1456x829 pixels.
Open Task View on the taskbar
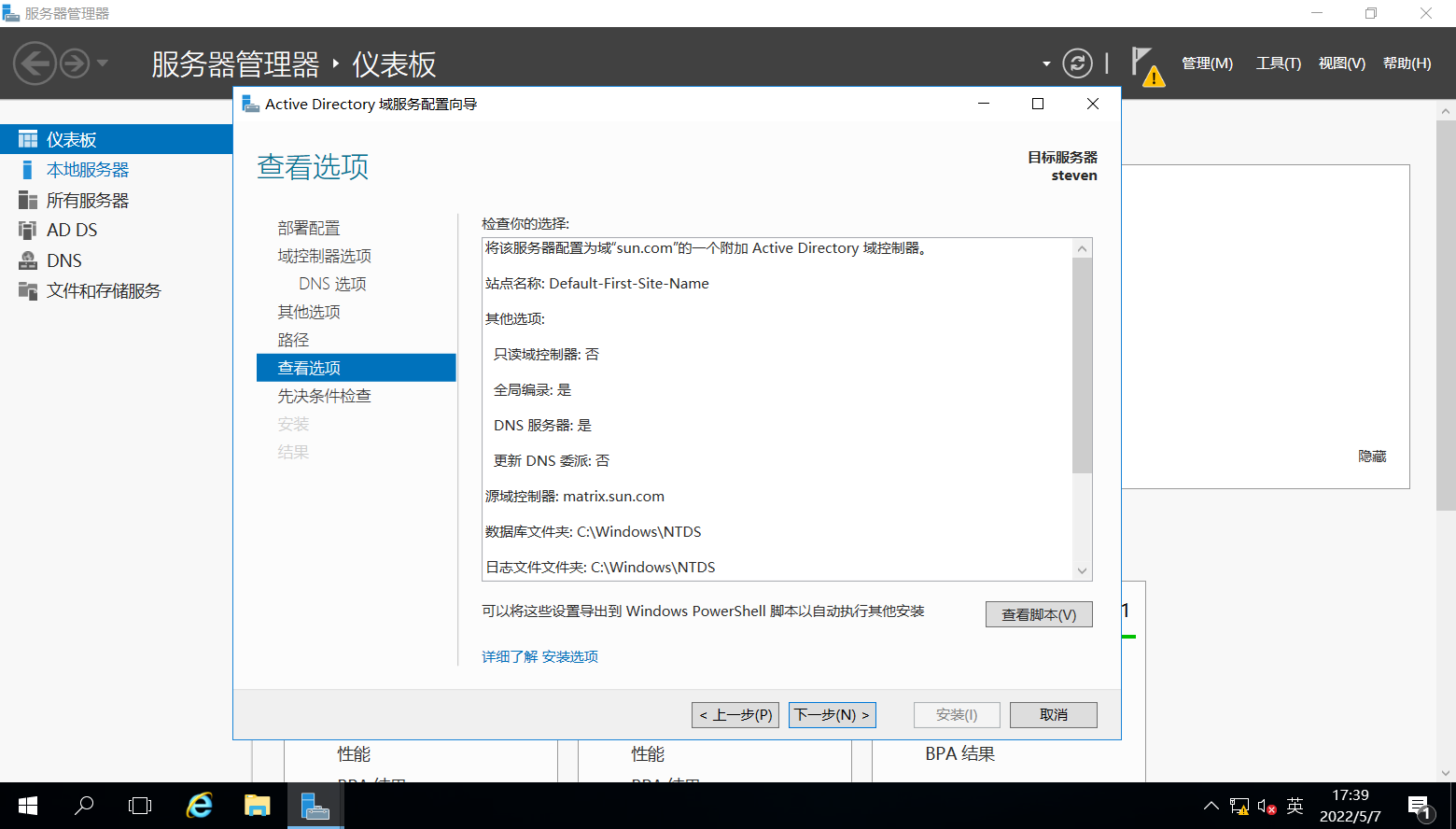140,806
